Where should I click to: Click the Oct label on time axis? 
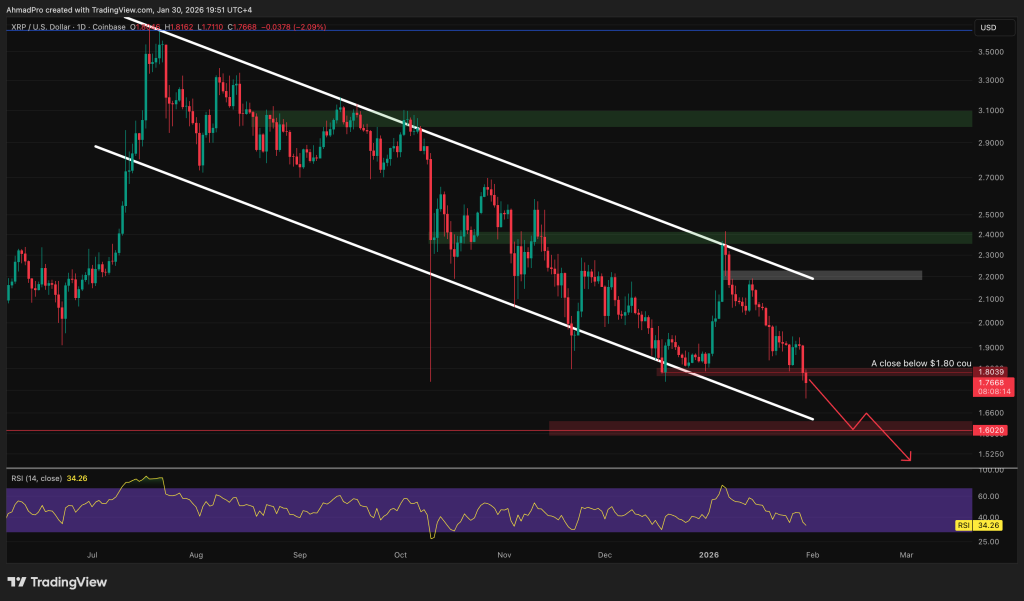tap(400, 555)
